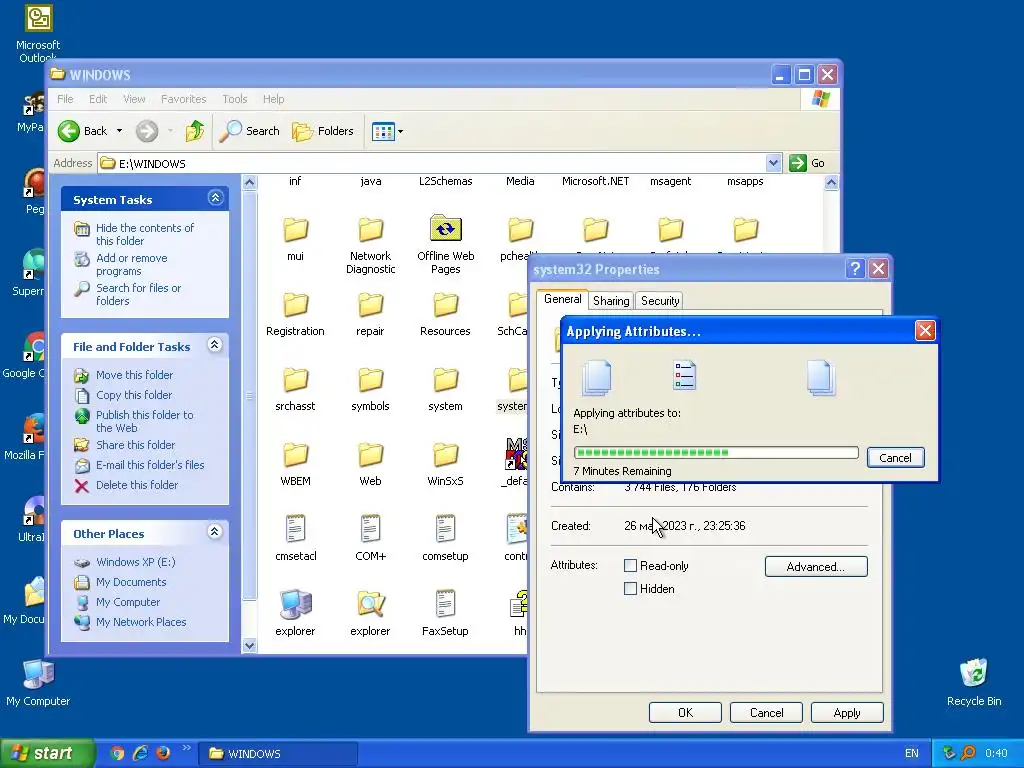
Task: Switch to the Security tab
Action: [660, 300]
